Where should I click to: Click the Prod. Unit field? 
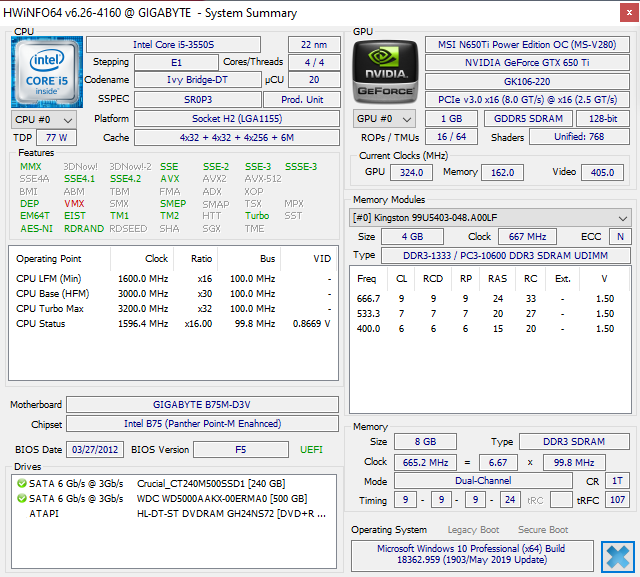(302, 100)
